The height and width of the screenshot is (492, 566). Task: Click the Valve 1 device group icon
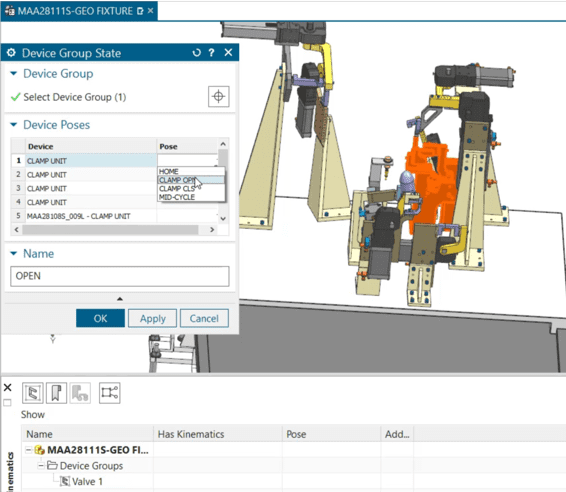coord(65,481)
